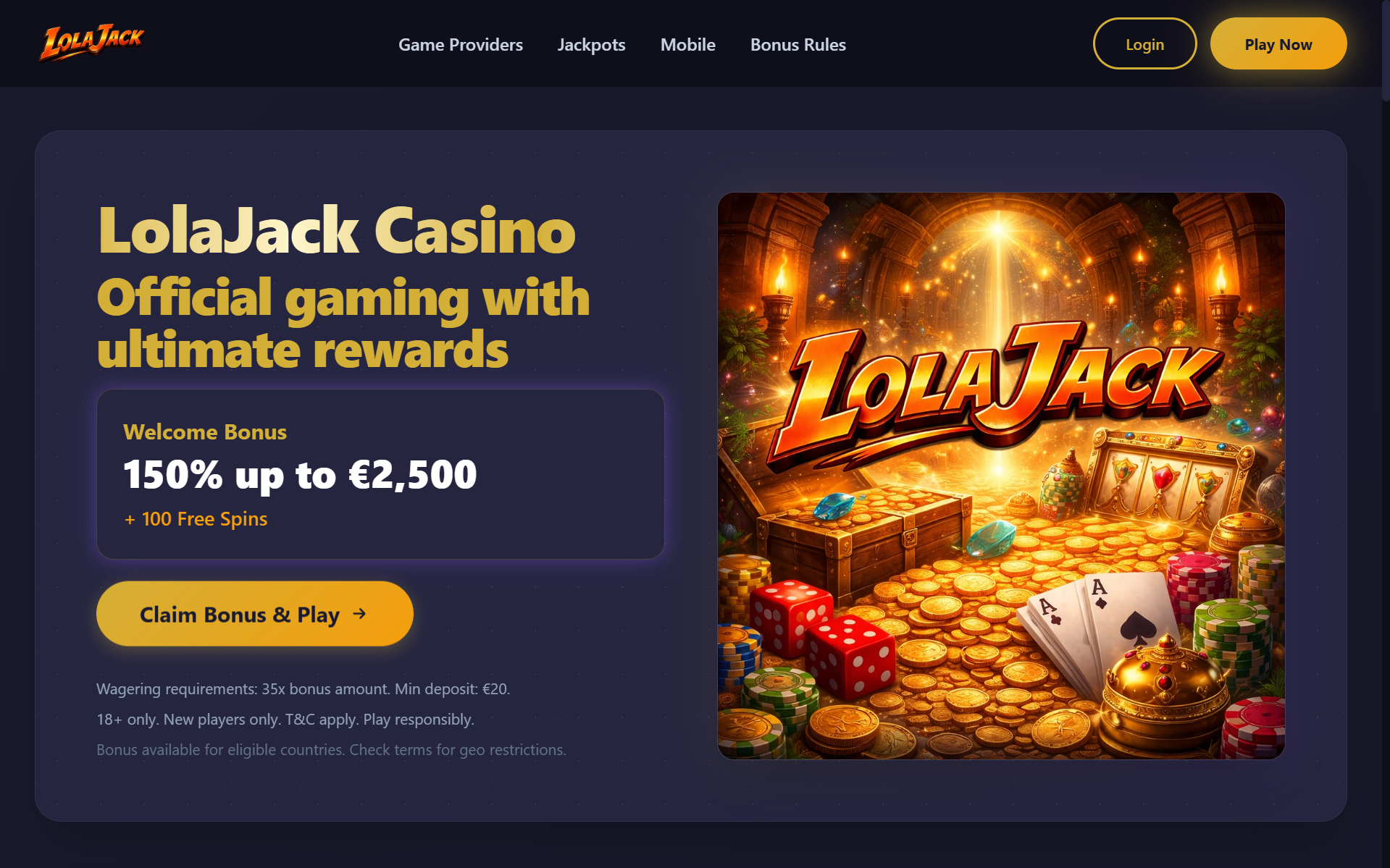Image resolution: width=1390 pixels, height=868 pixels.
Task: Click the LolaJack logo in the header
Action: (91, 43)
